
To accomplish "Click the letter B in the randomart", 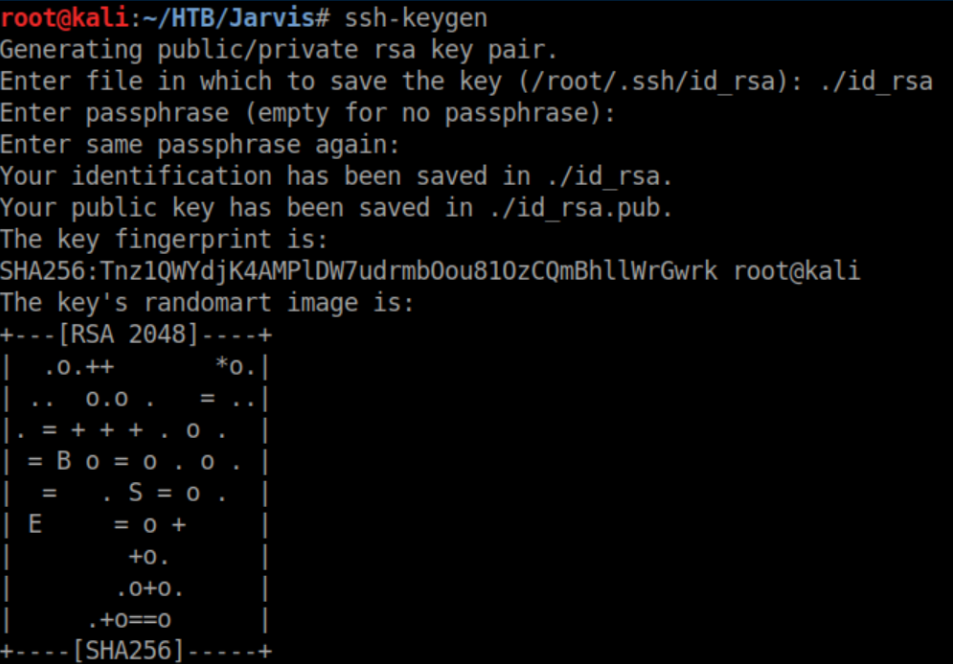I will click(64, 461).
